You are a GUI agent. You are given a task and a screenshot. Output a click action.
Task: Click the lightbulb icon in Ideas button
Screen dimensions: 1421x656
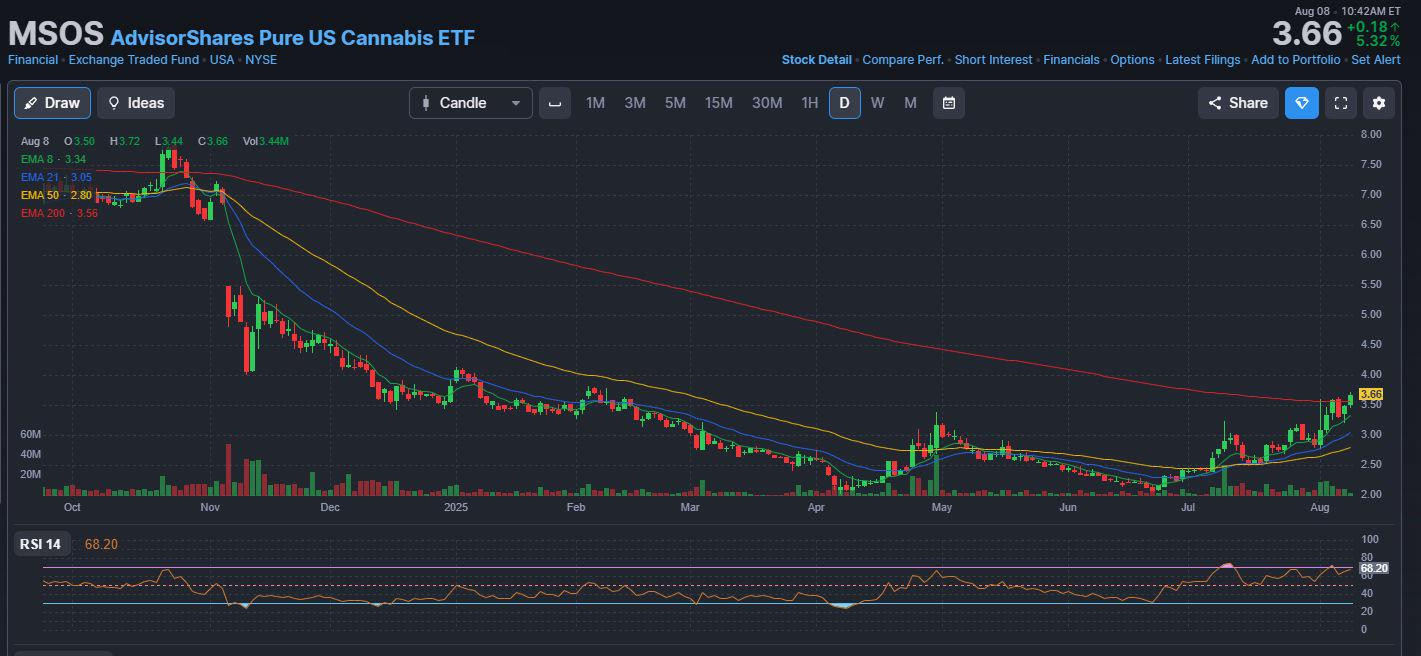[114, 103]
